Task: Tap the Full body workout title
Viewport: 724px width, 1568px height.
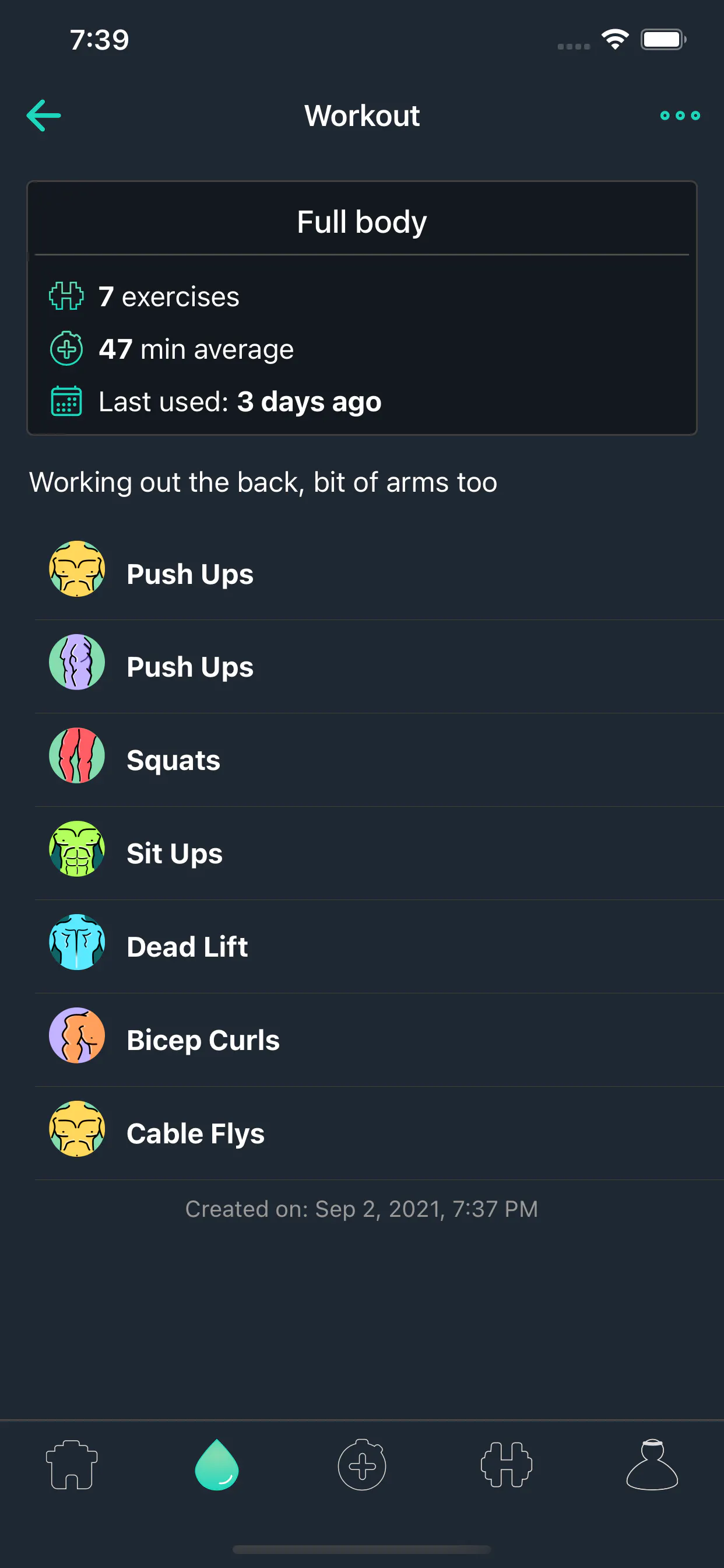Action: pos(361,222)
